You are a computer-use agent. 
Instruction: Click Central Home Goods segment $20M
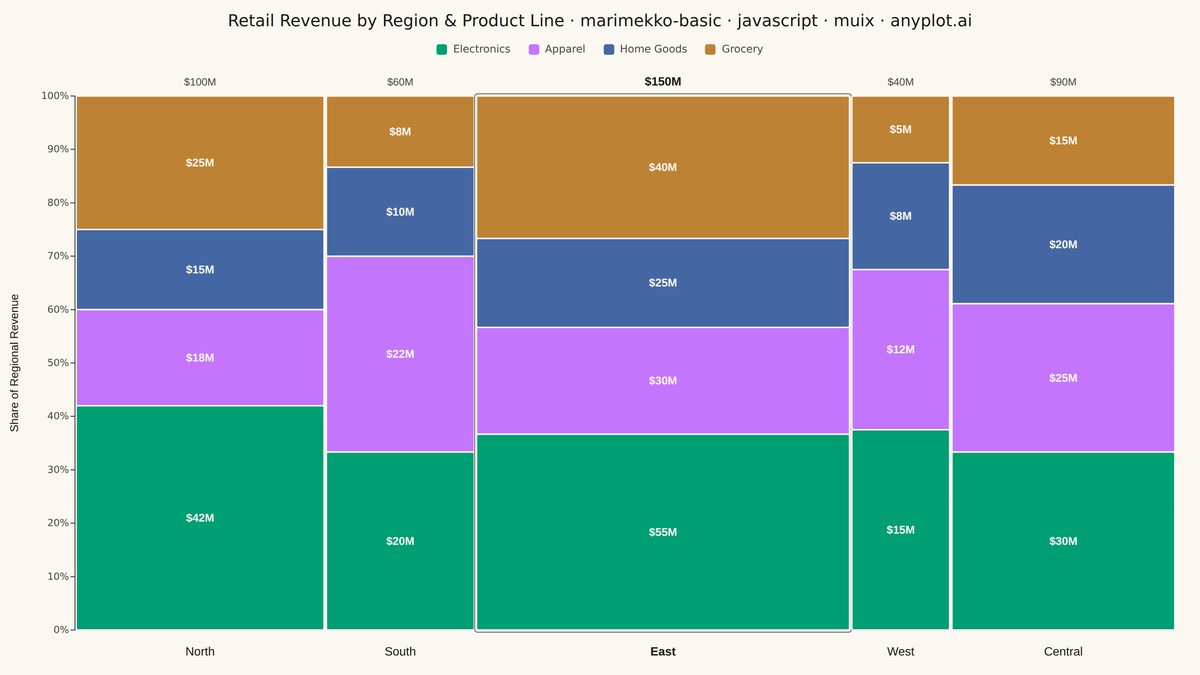pyautogui.click(x=1063, y=245)
